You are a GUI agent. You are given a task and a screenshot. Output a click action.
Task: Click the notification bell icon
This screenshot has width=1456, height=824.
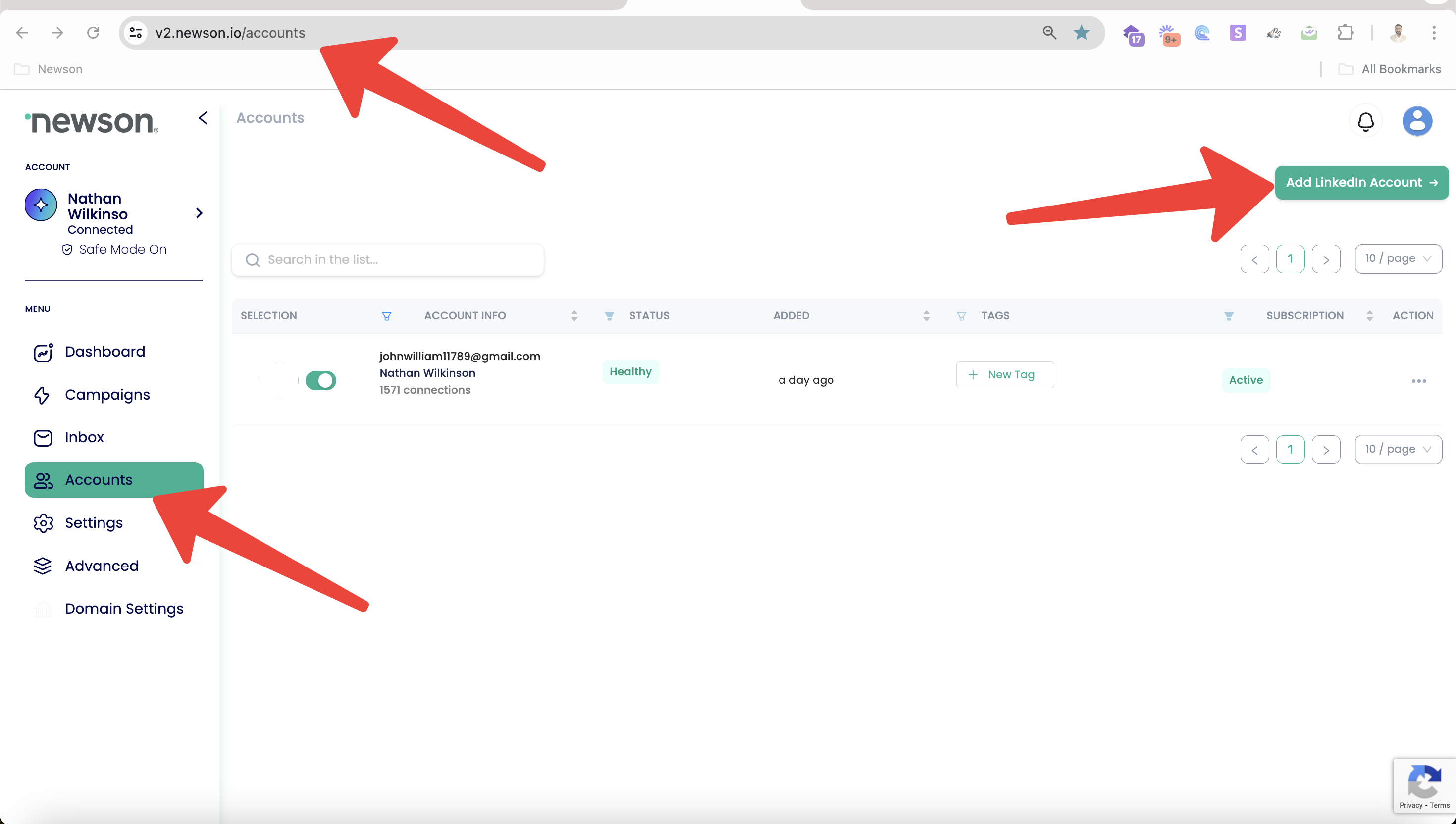[x=1365, y=121]
